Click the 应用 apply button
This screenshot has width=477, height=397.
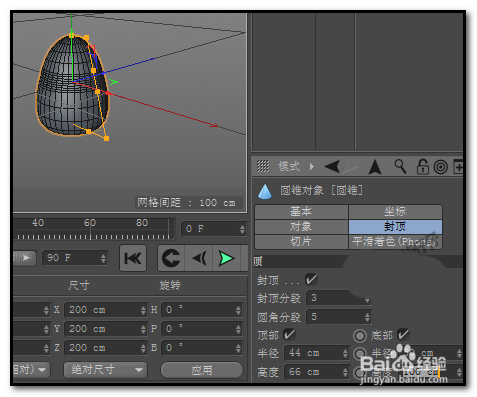tap(202, 370)
